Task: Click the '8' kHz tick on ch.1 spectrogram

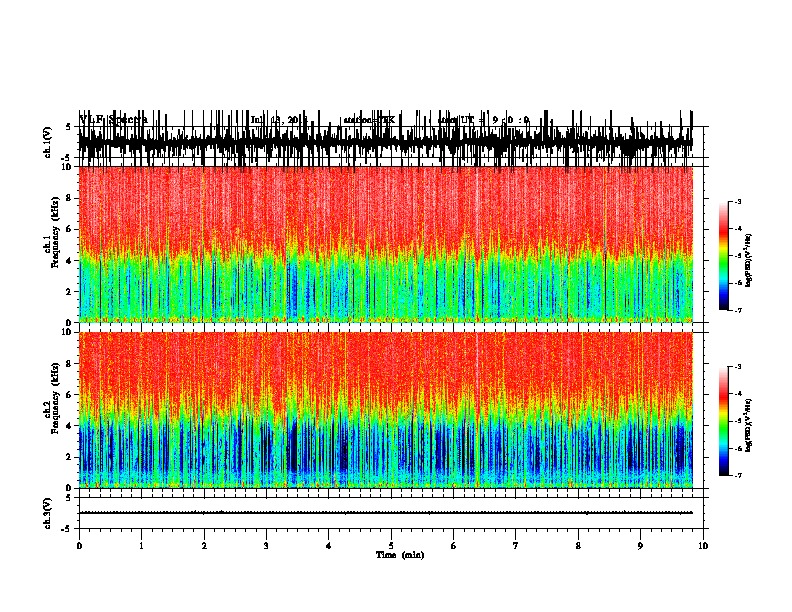Action: pyautogui.click(x=70, y=198)
